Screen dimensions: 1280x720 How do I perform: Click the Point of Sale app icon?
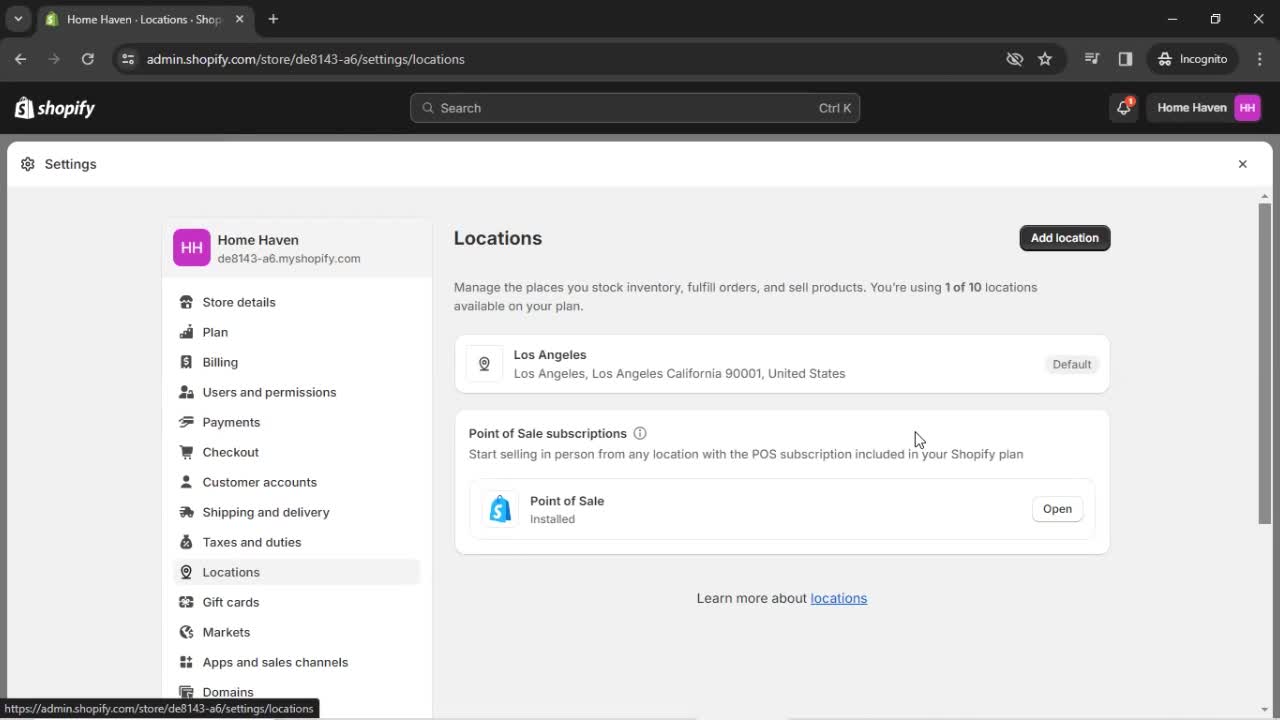coord(500,509)
